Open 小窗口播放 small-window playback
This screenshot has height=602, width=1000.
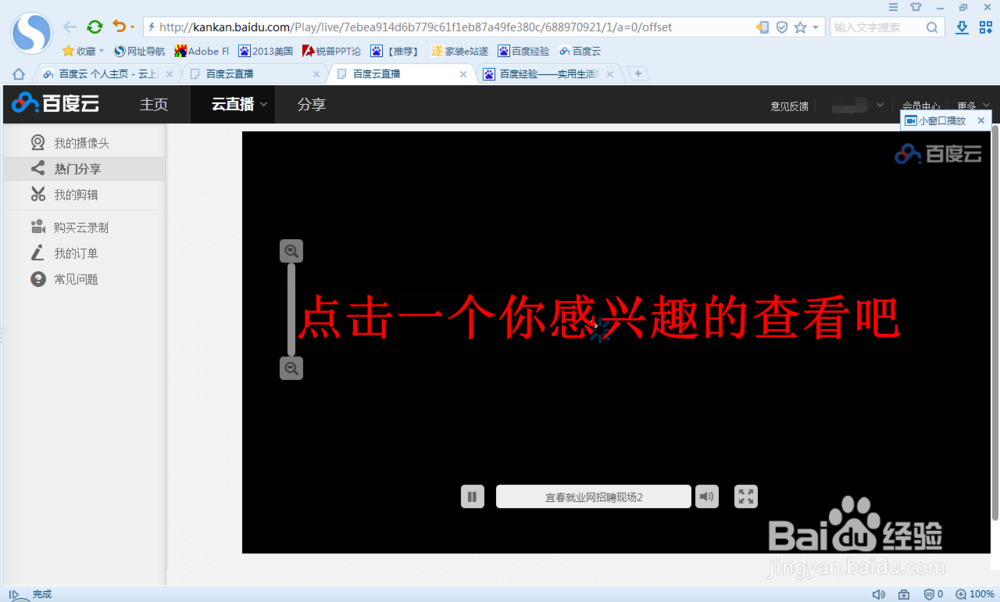tap(935, 121)
